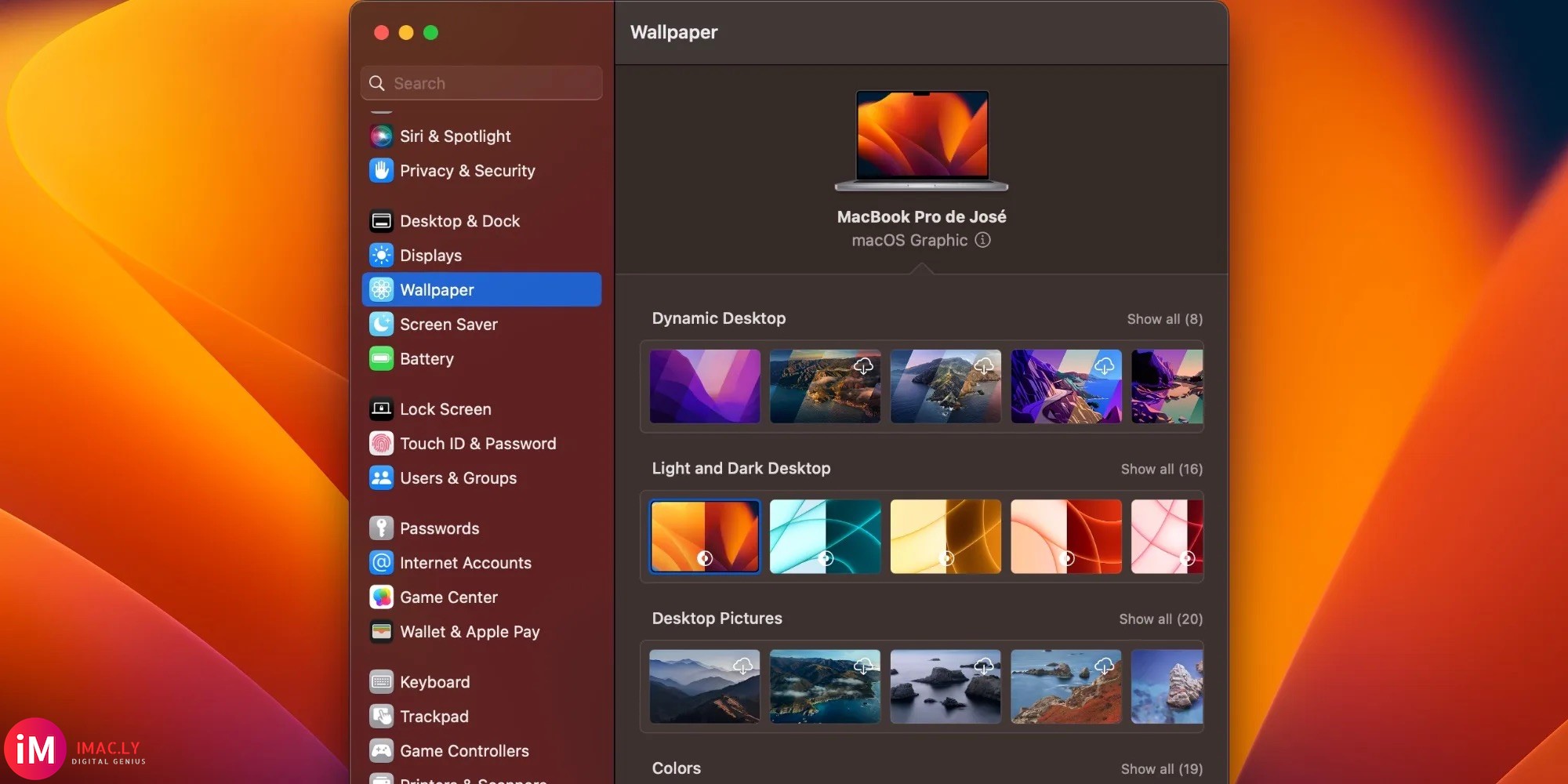1568x784 pixels.
Task: Open Touch ID & Password settings
Action: point(477,444)
